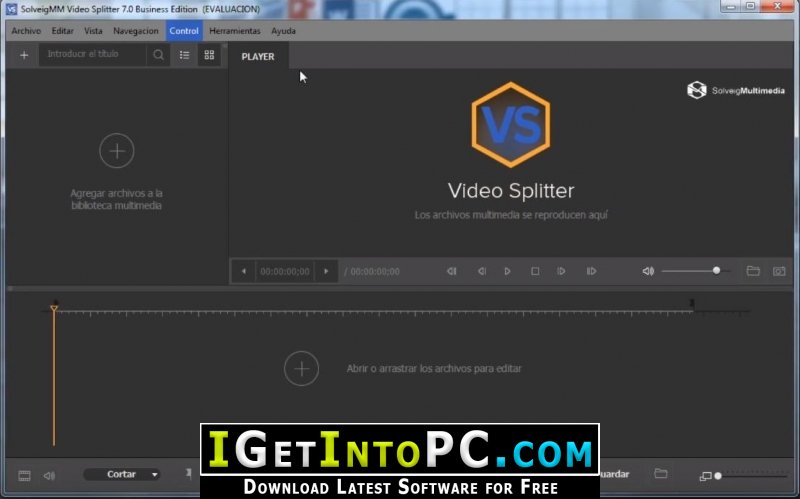This screenshot has height=499, width=800.
Task: Toggle the video track filmstrip icon
Action: [x=24, y=476]
